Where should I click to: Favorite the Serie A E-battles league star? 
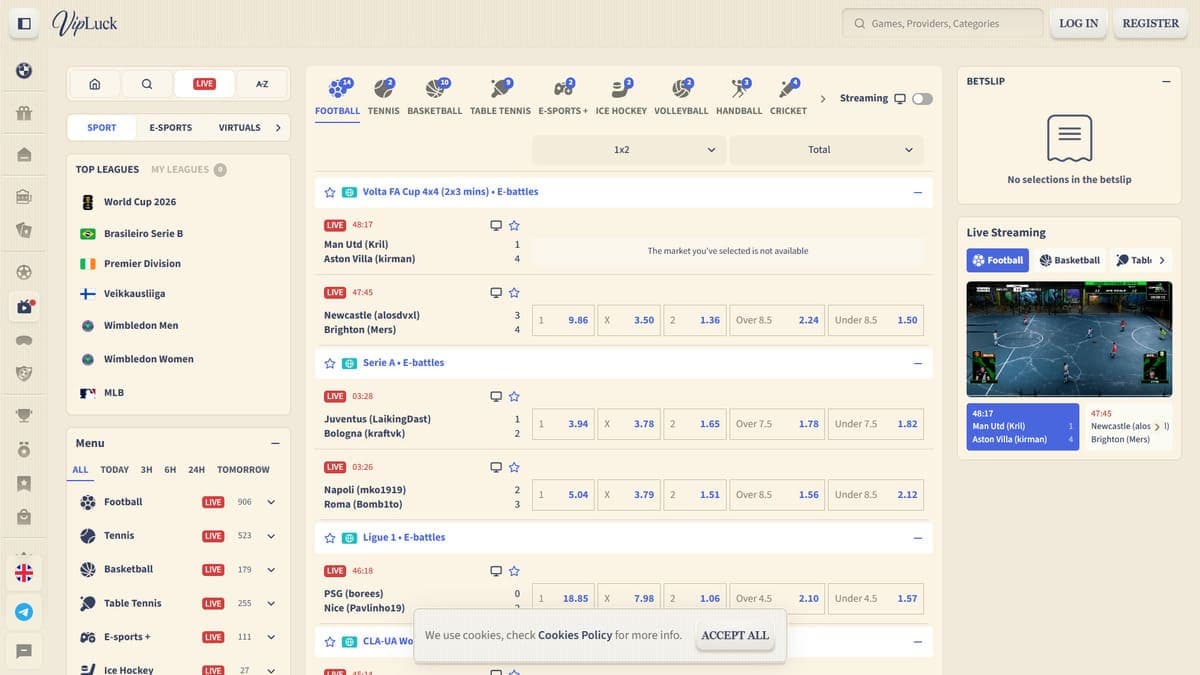click(330, 363)
